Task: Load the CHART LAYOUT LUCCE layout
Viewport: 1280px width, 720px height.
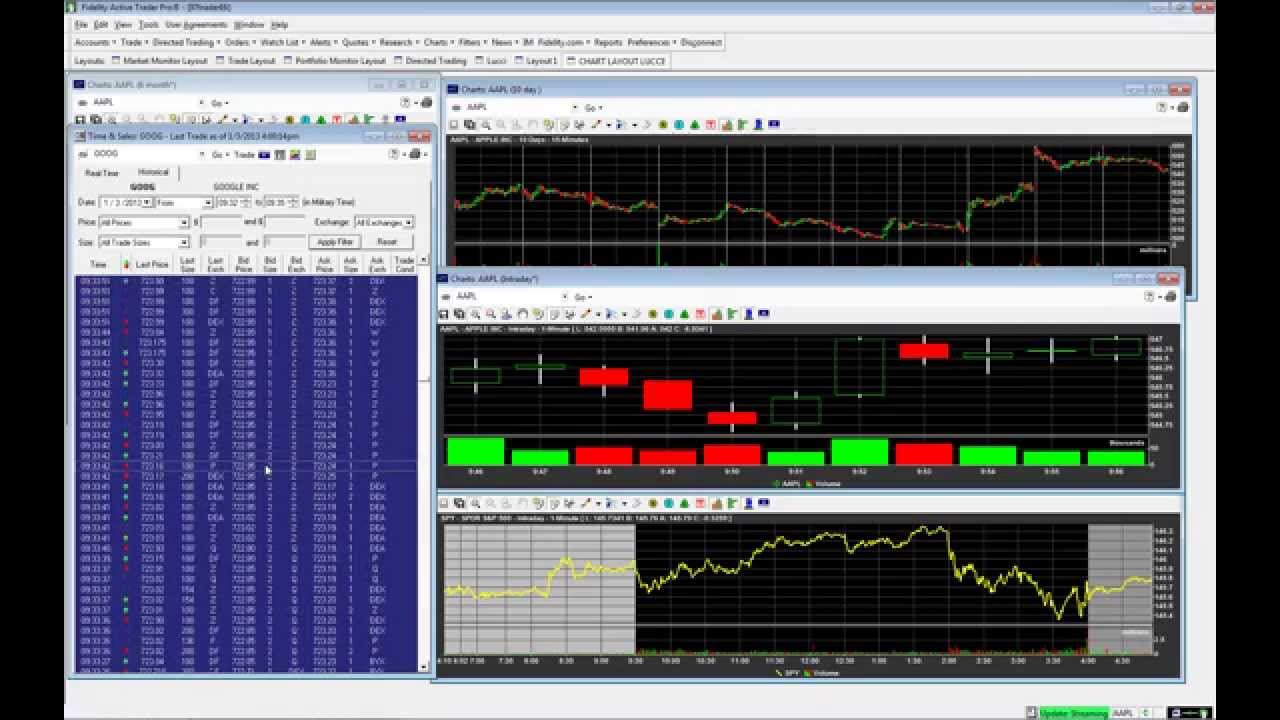Action: 617,61
